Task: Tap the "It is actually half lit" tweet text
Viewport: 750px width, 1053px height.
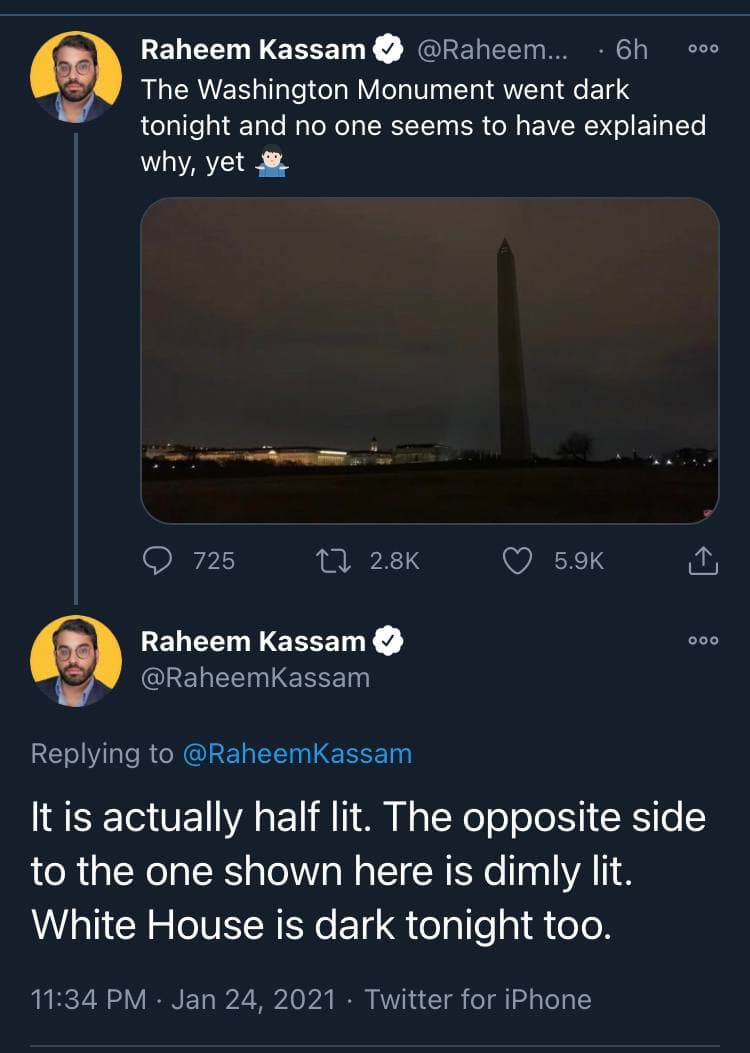Action: point(368,871)
